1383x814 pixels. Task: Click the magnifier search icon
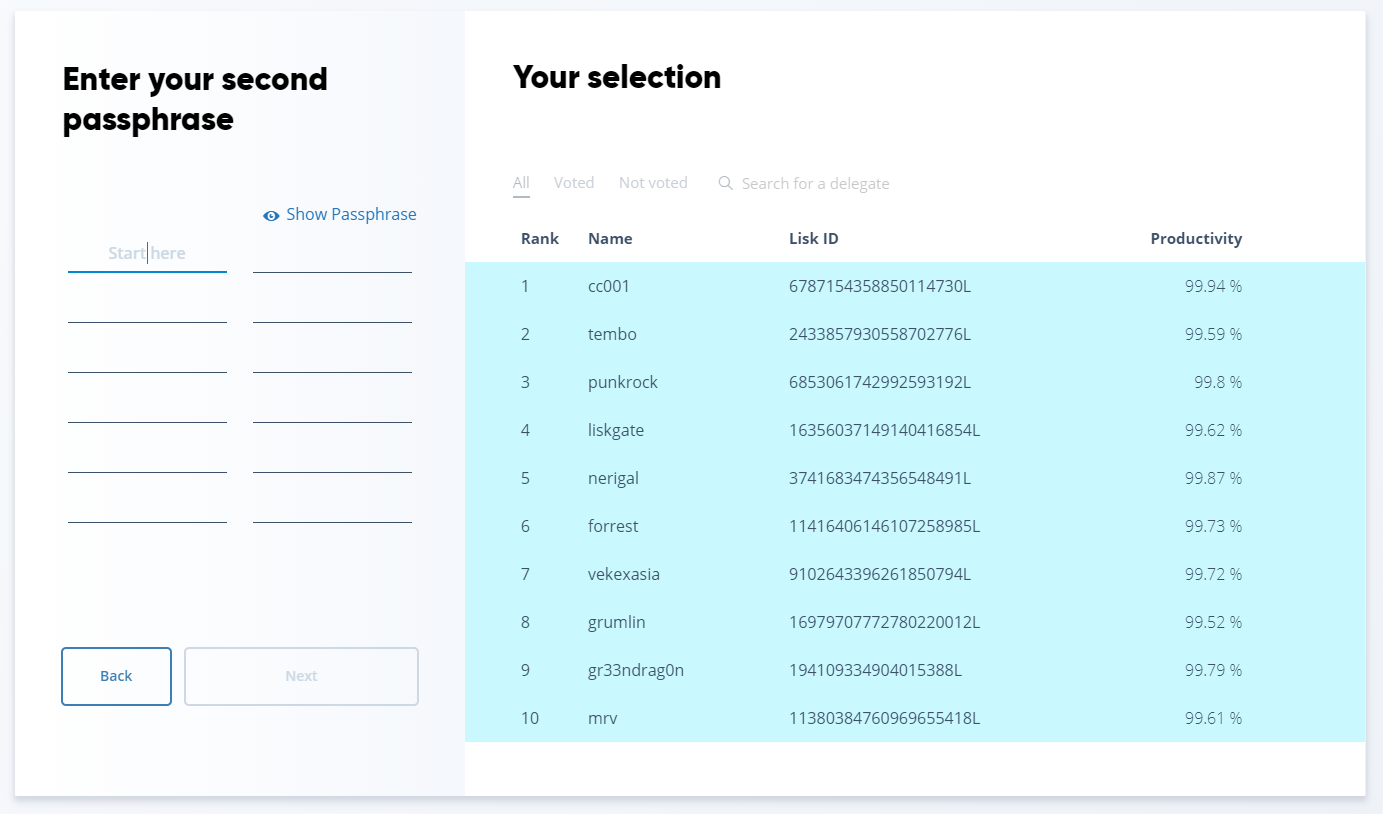coord(726,183)
